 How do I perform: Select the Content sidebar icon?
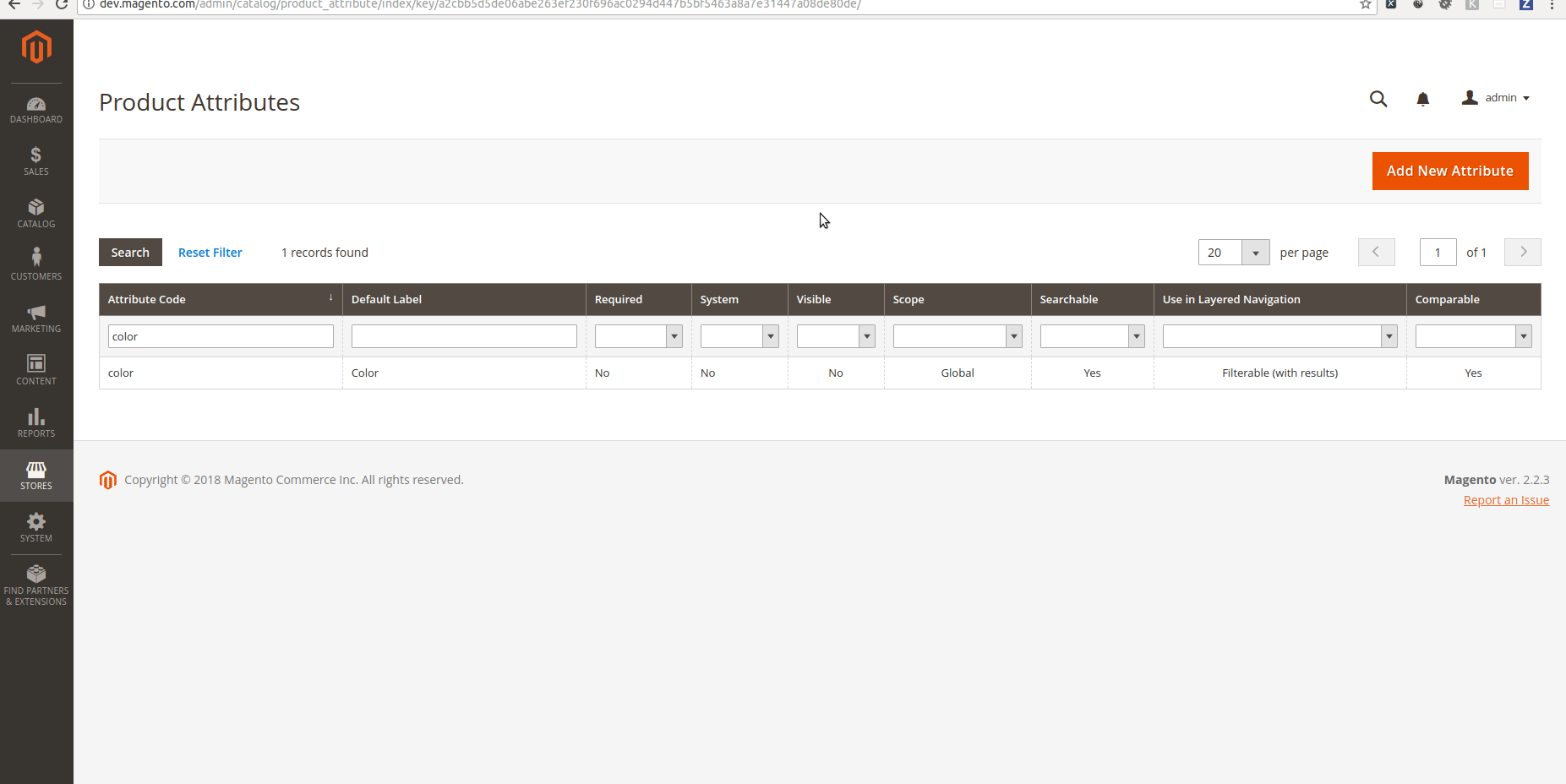click(x=35, y=369)
